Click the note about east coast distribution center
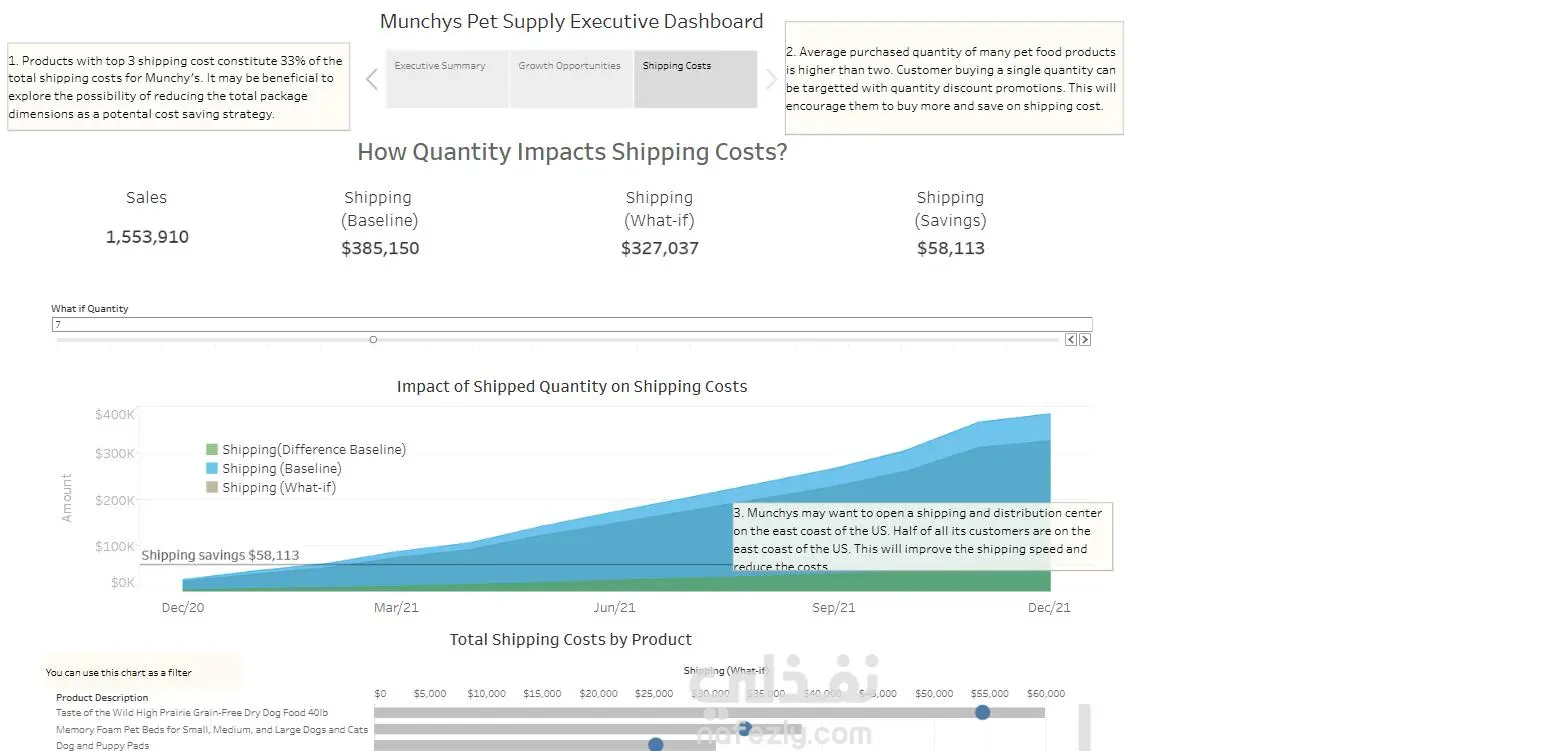Viewport: 1568px width, 751px height. pos(922,538)
